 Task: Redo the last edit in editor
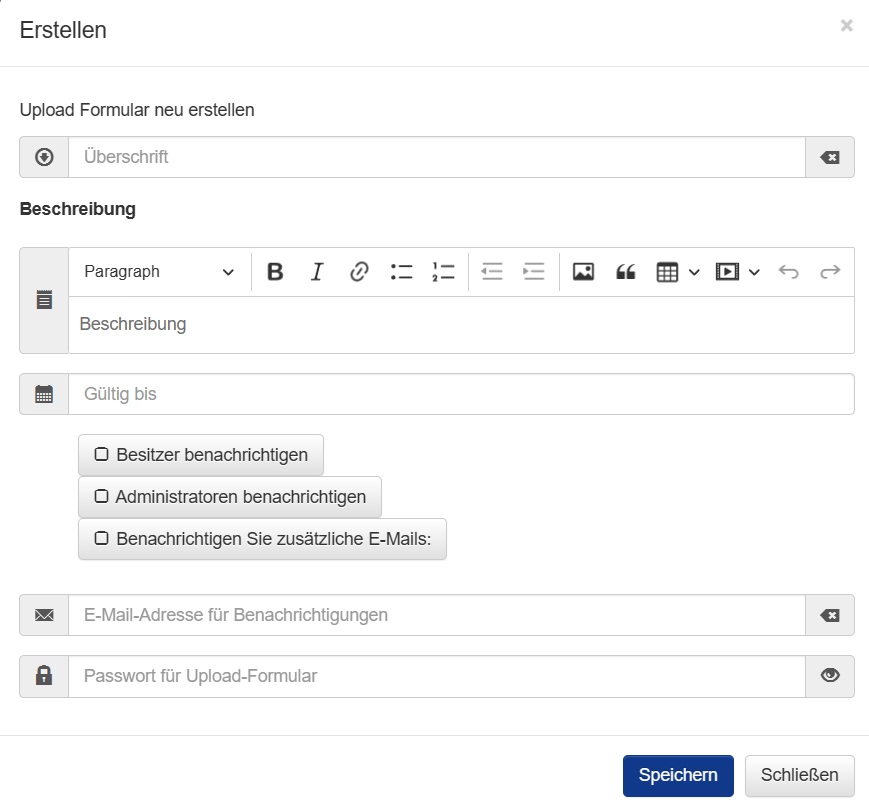point(830,272)
